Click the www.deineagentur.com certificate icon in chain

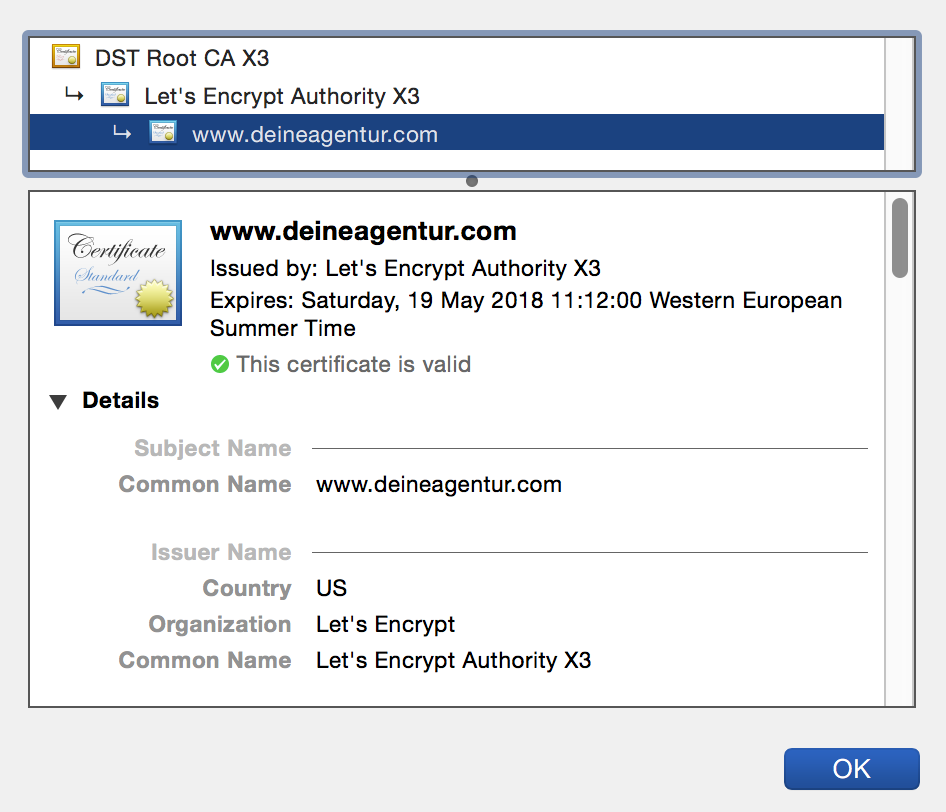(163, 132)
